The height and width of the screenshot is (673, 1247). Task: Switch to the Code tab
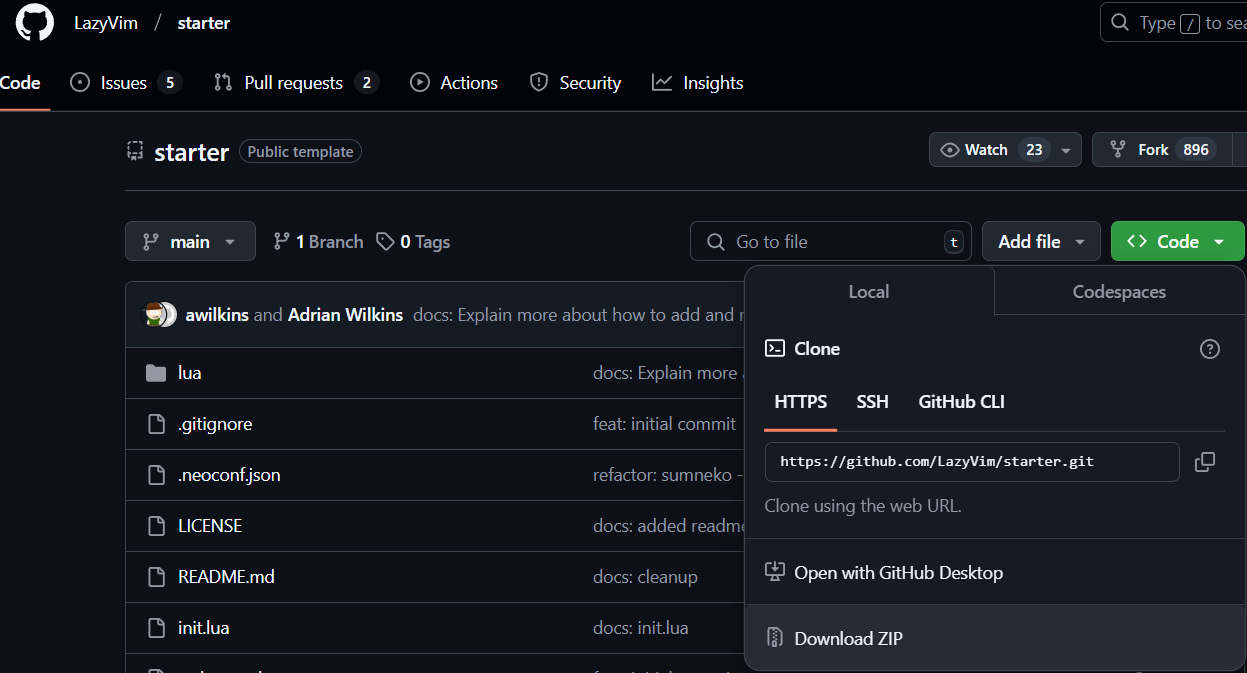pos(20,83)
